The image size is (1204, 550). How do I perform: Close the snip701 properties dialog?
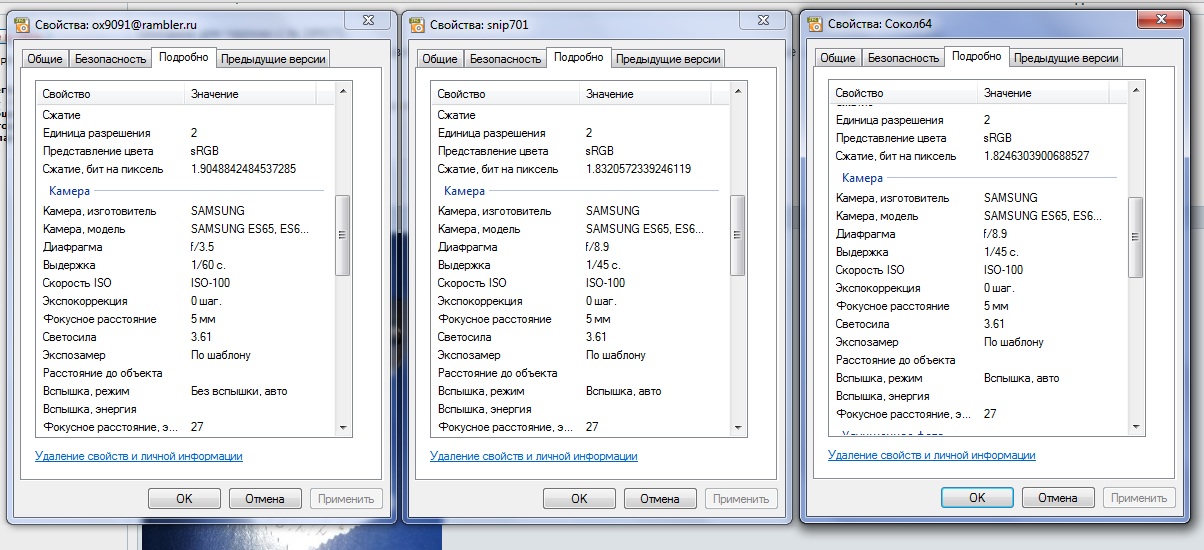[x=770, y=21]
